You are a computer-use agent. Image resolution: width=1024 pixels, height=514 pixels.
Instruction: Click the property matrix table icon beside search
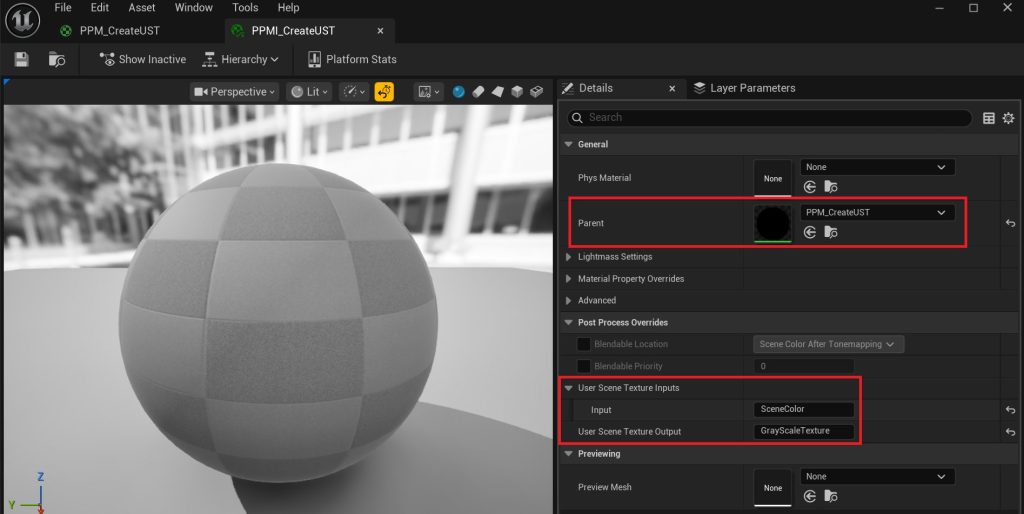(x=989, y=118)
